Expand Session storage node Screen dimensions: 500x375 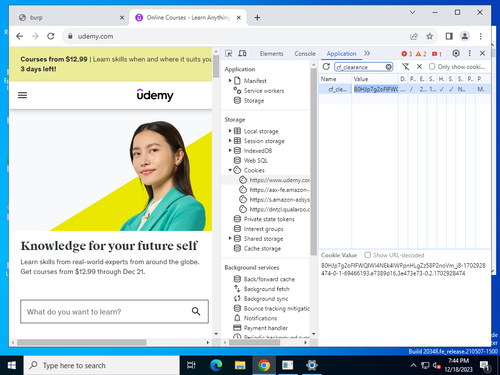(230, 141)
